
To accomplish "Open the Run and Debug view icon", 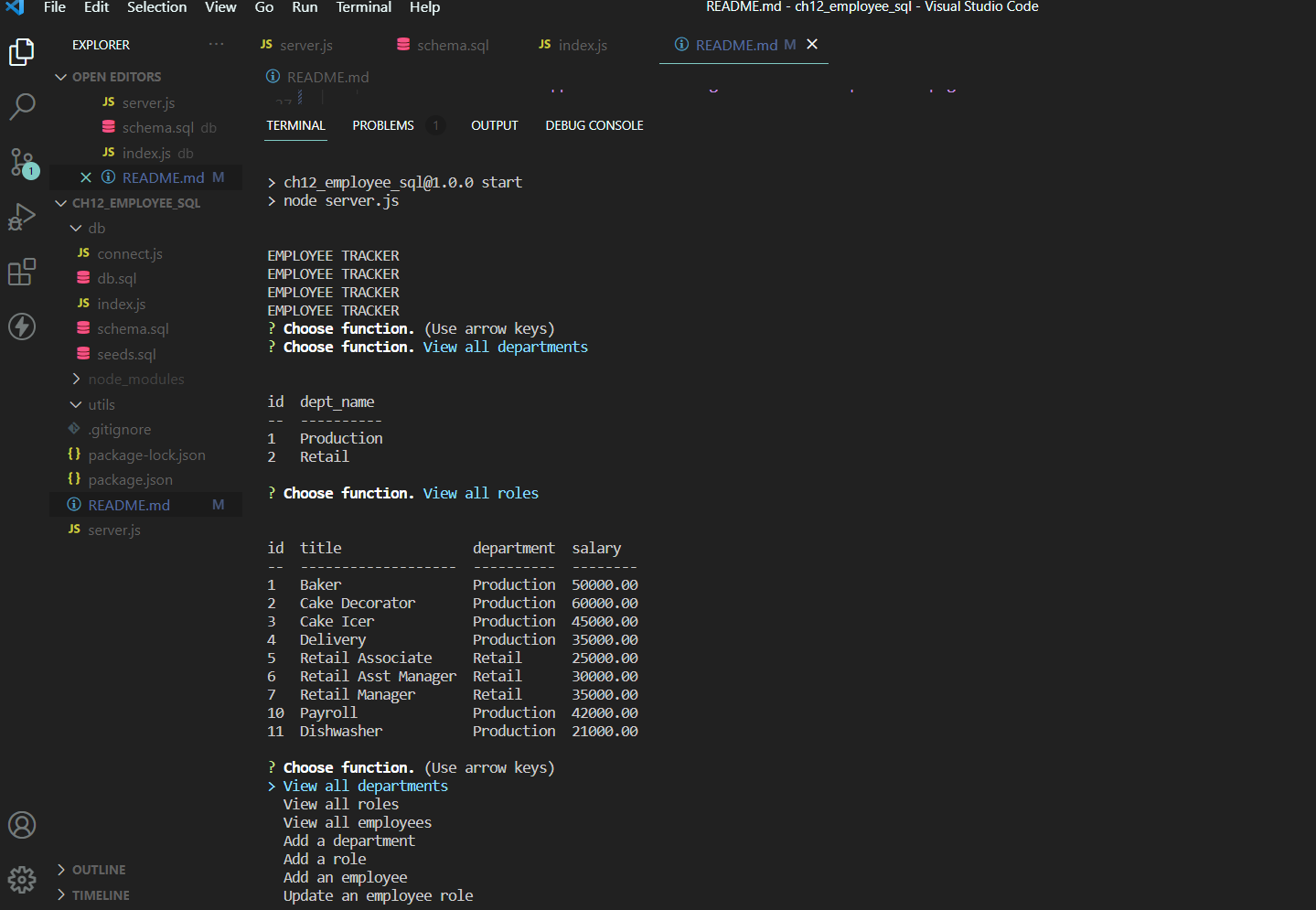I will pyautogui.click(x=21, y=217).
